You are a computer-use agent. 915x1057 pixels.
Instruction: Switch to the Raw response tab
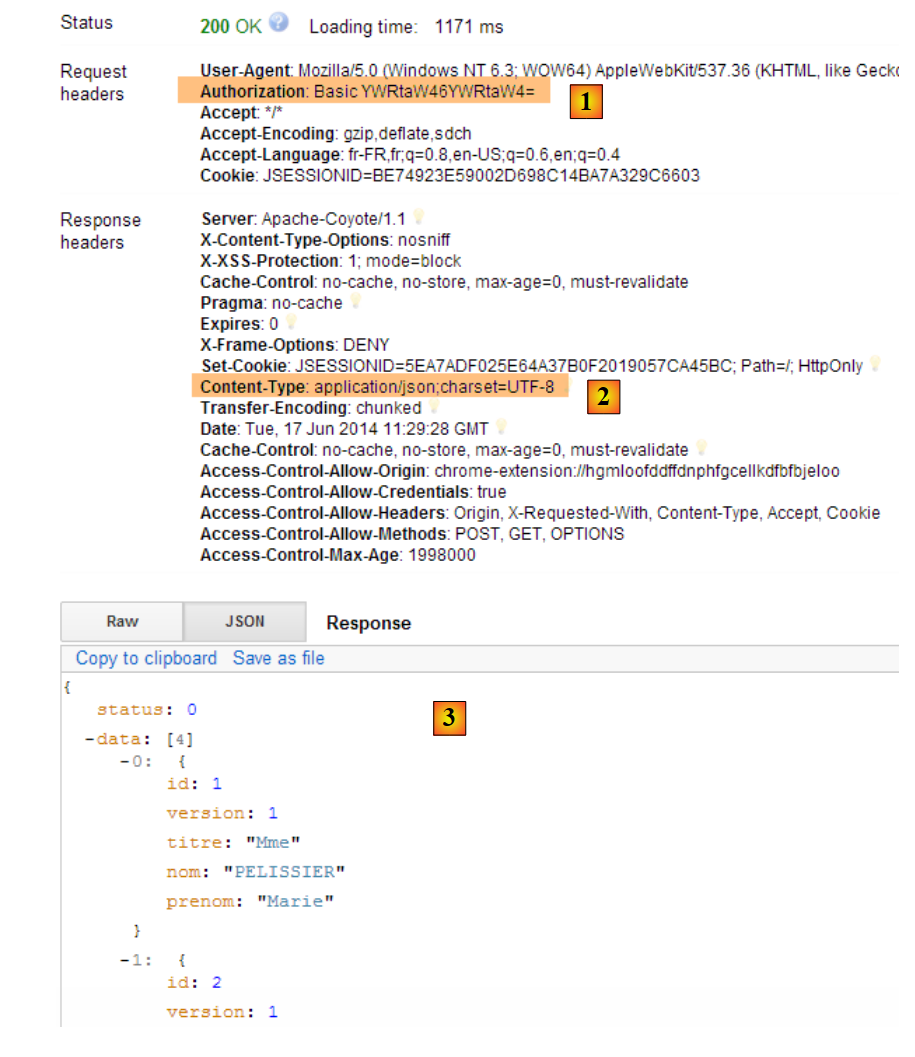122,621
